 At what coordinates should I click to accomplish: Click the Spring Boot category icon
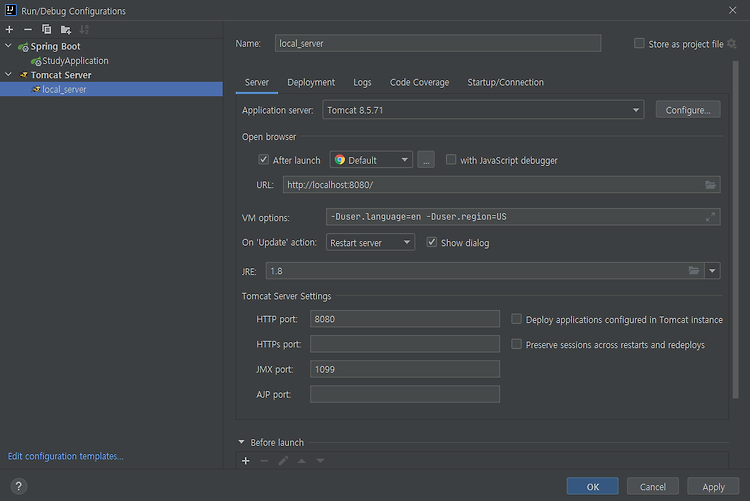(x=23, y=47)
